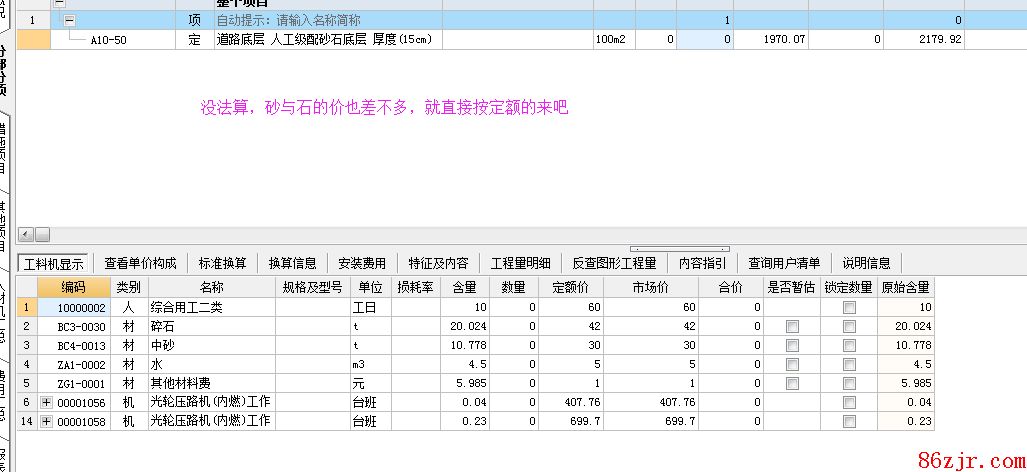Viewport: 1027px width, 472px height.
Task: Go to 换算信息 tab
Action: point(292,263)
